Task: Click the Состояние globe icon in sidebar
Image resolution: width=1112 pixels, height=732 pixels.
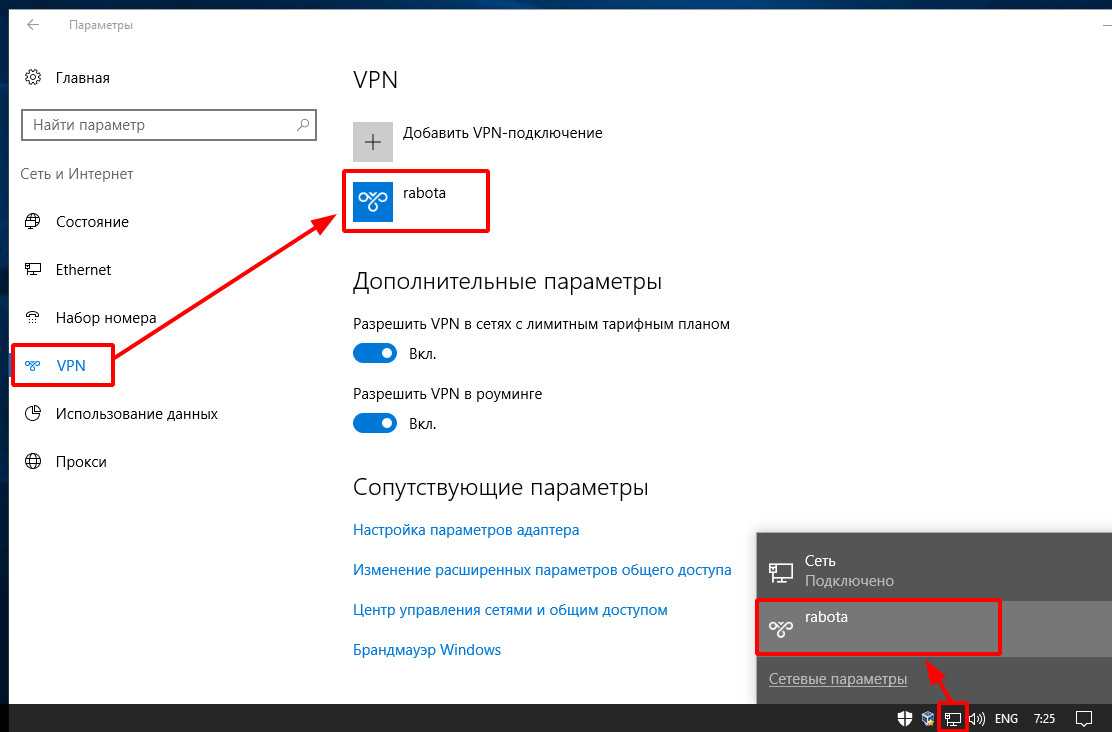Action: coord(33,221)
